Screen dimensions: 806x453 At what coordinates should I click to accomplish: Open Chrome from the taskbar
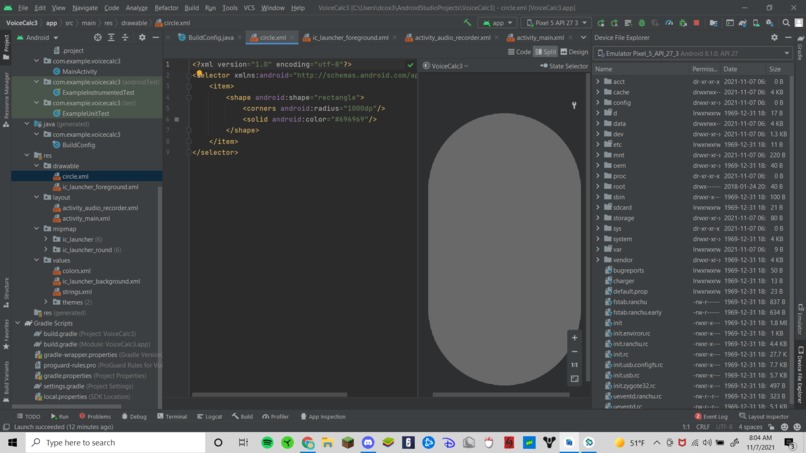[x=308, y=443]
